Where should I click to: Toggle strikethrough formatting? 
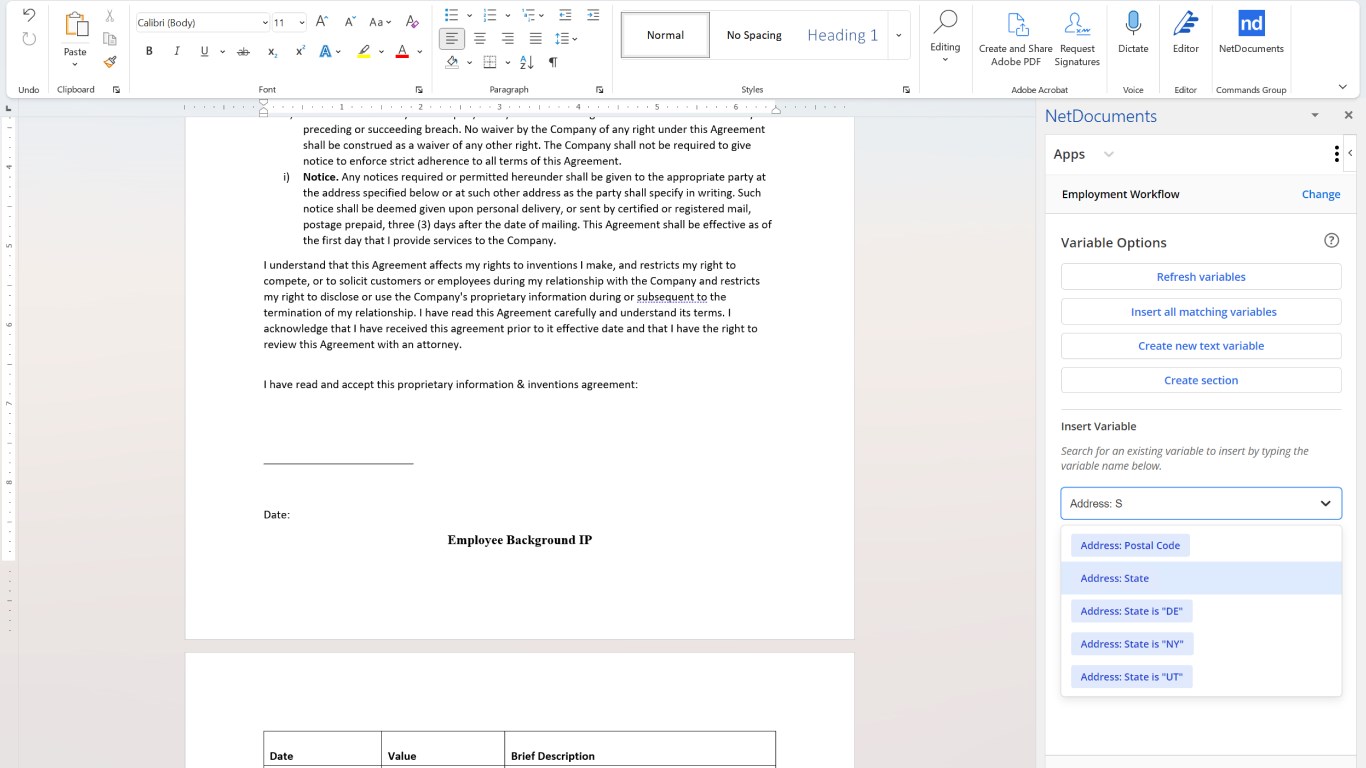click(243, 51)
